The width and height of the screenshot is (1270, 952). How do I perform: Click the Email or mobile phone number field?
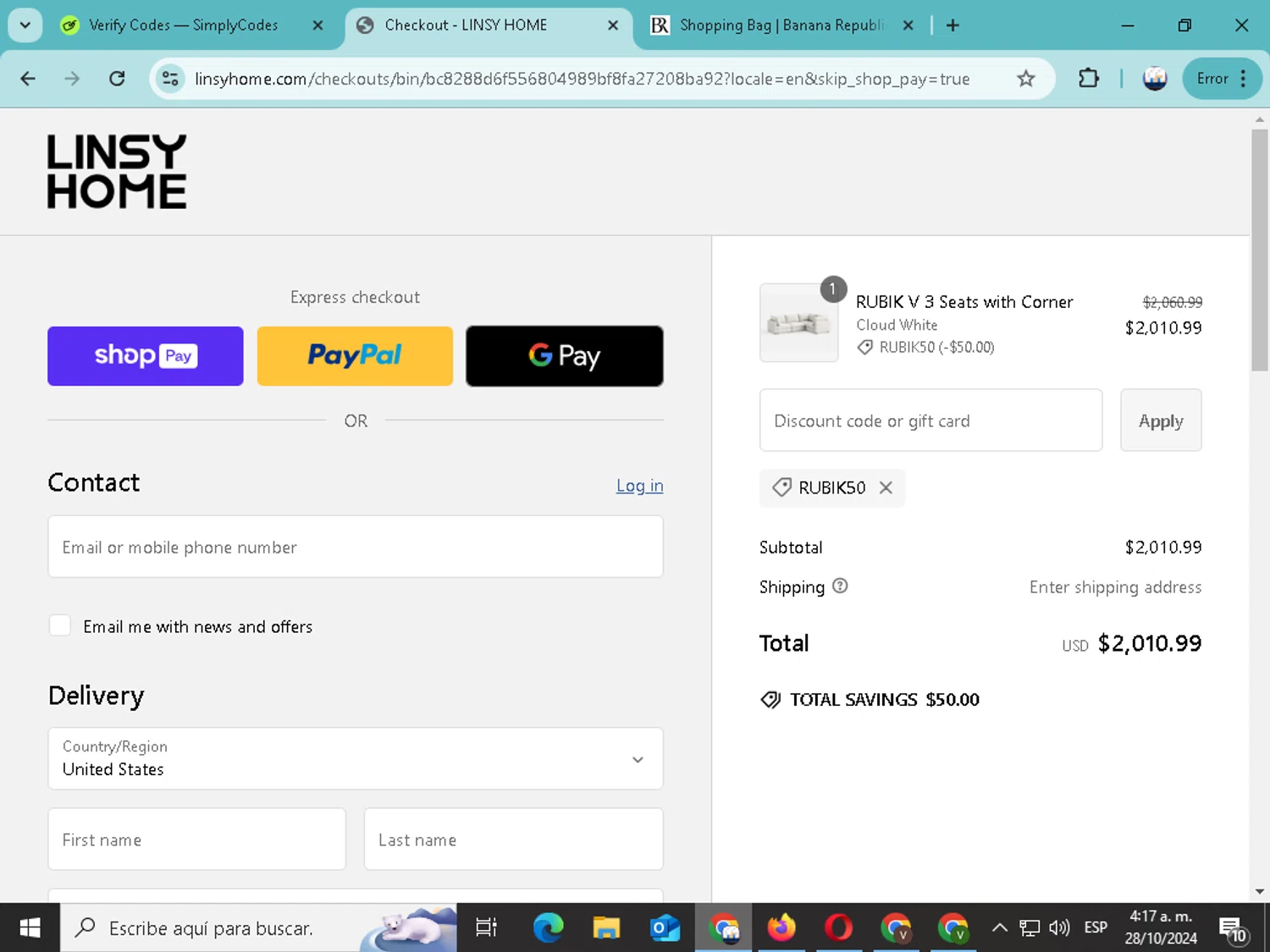(x=356, y=547)
